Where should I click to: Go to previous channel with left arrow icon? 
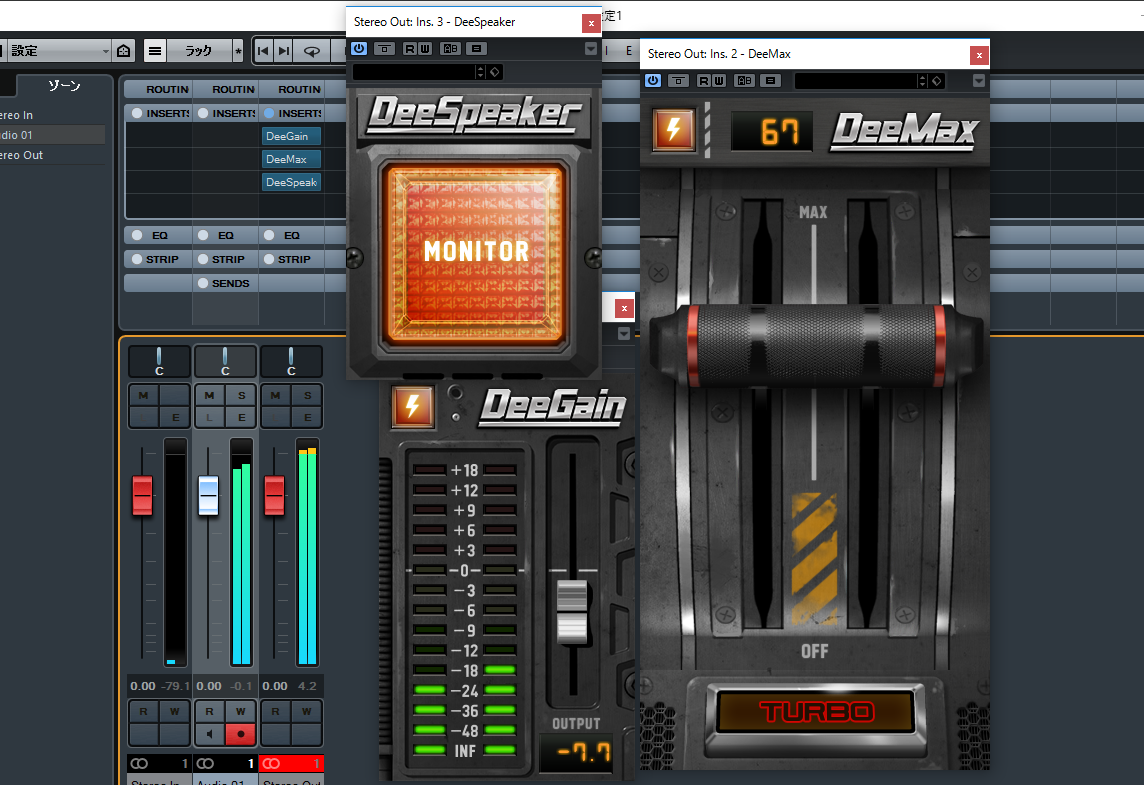263,50
